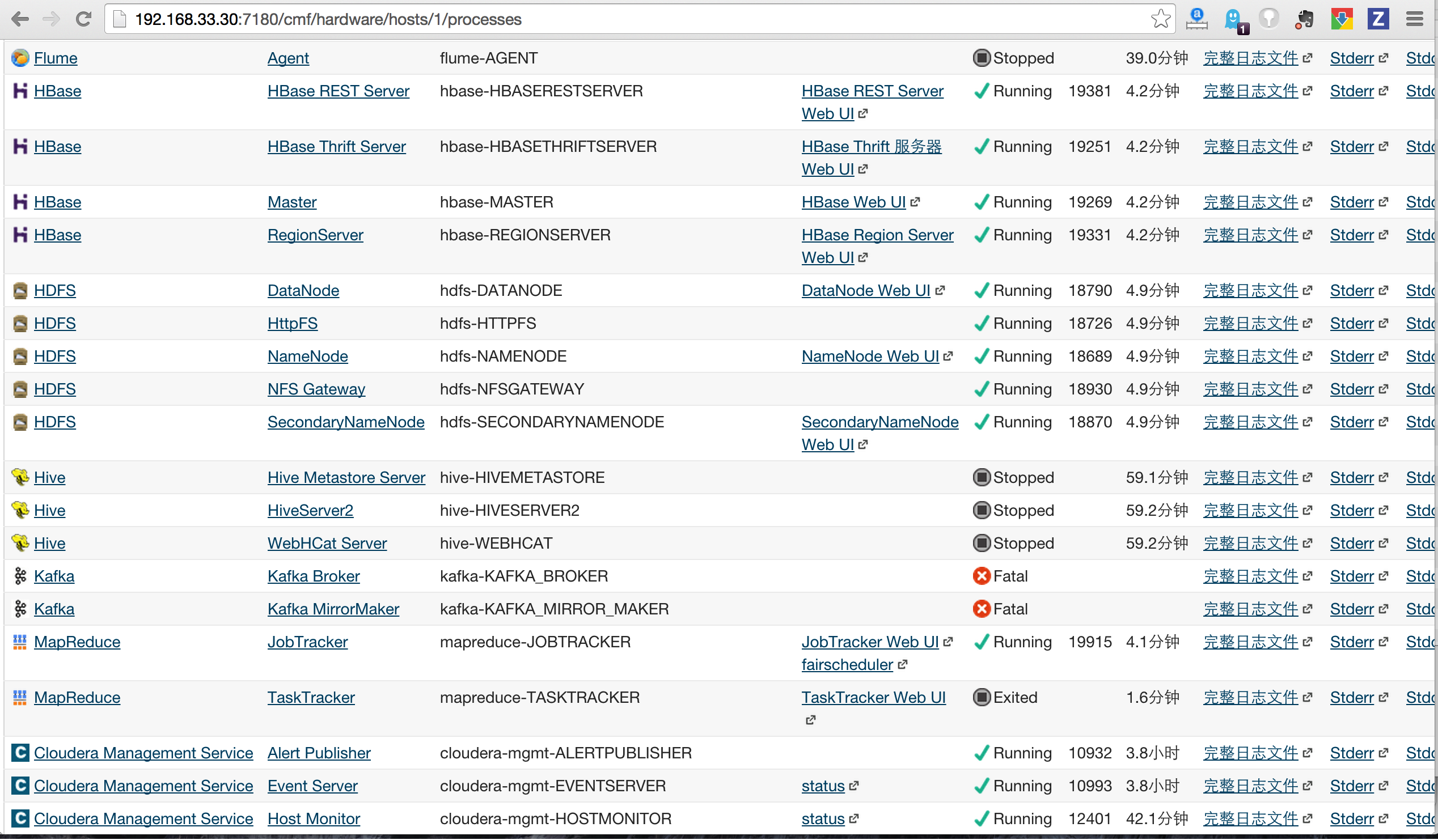The width and height of the screenshot is (1438, 840).
Task: Click the Kafka Broker row's Kafka icon
Action: (x=20, y=576)
